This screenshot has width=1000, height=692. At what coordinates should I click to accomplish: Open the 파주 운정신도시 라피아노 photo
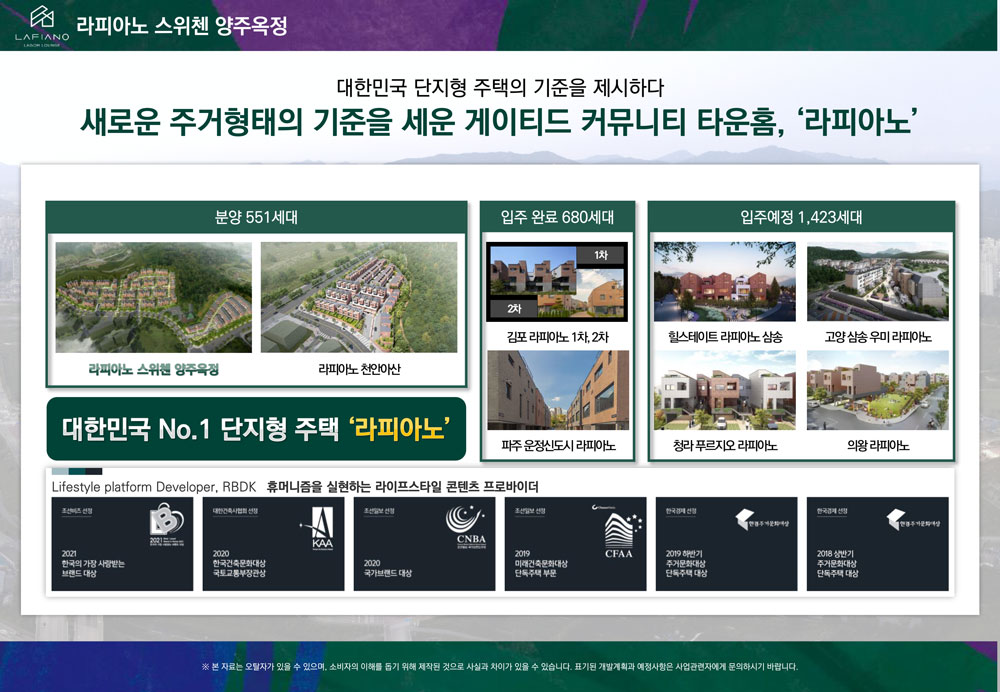click(559, 390)
